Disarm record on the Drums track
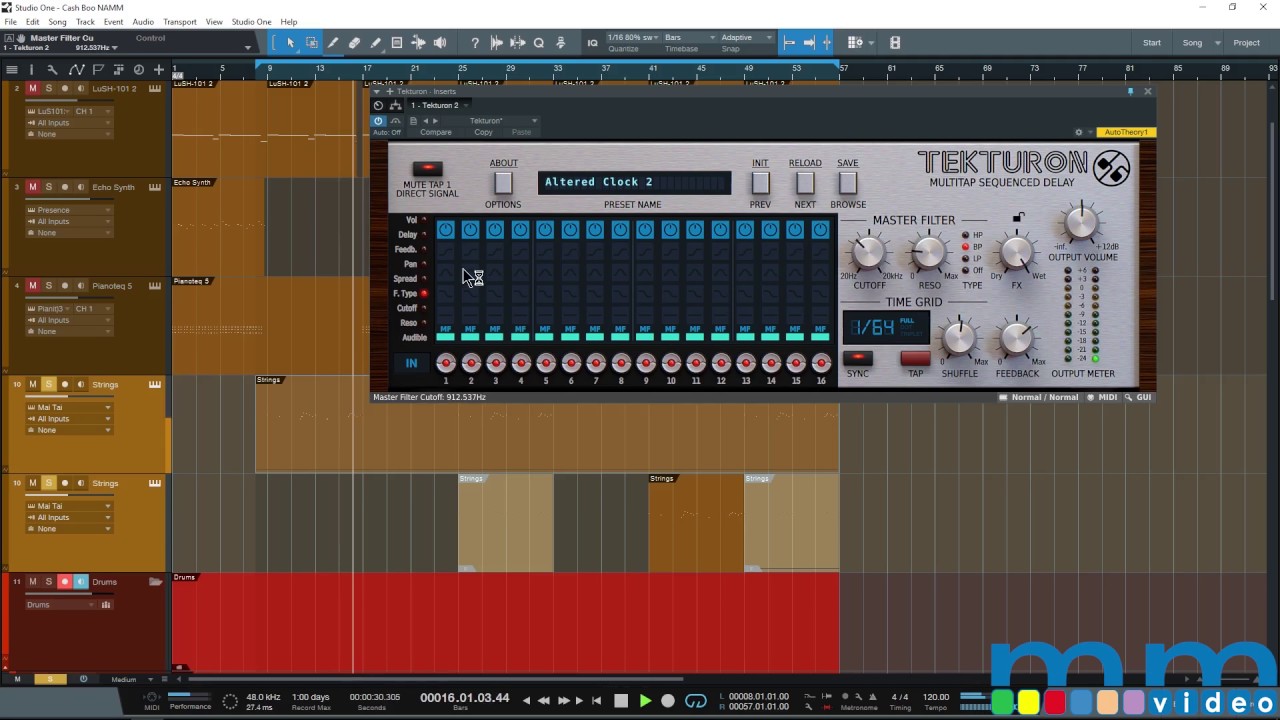Screen dimensions: 1280x720 point(65,582)
